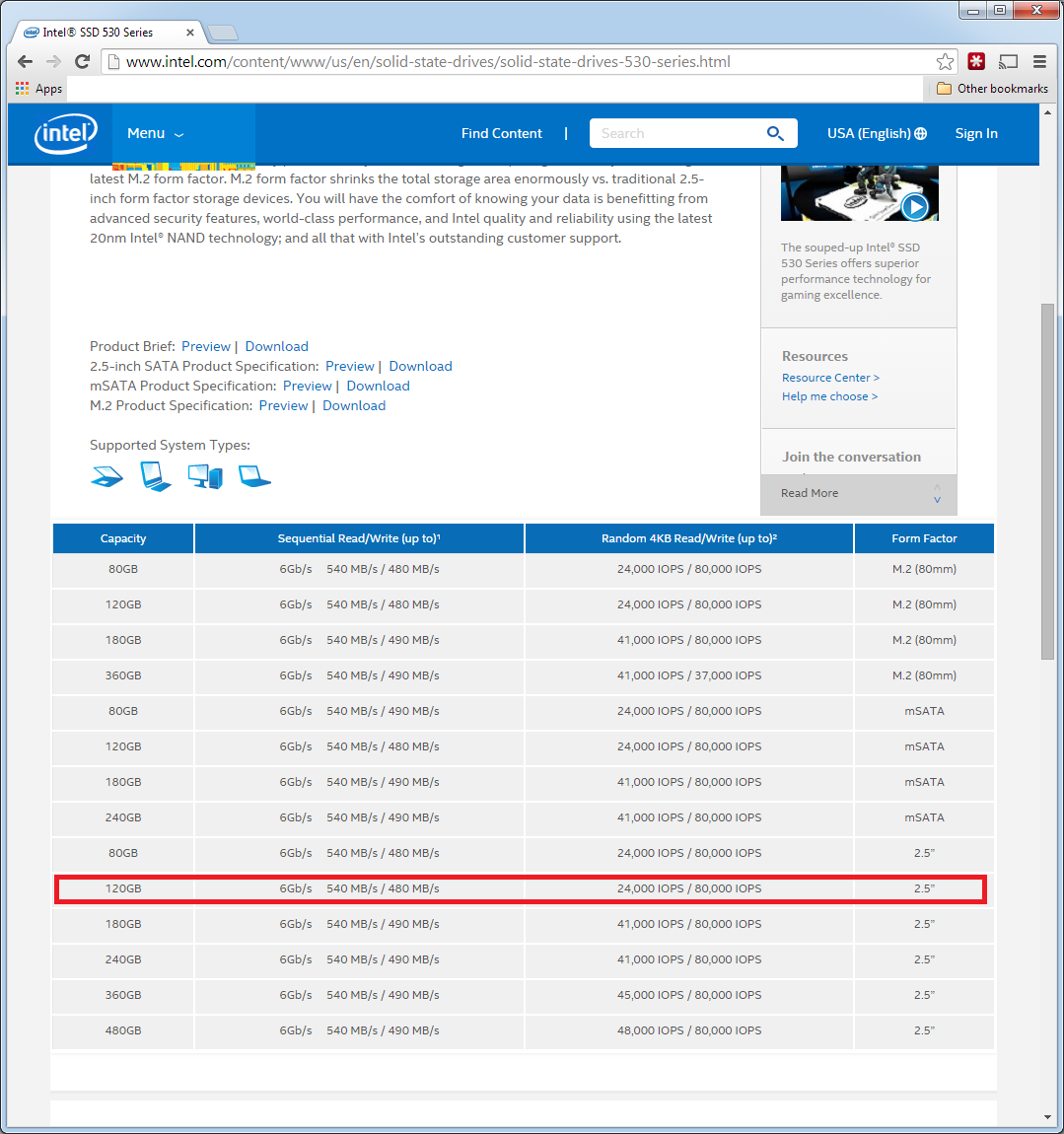Click the Join the conversation heading

click(x=851, y=458)
